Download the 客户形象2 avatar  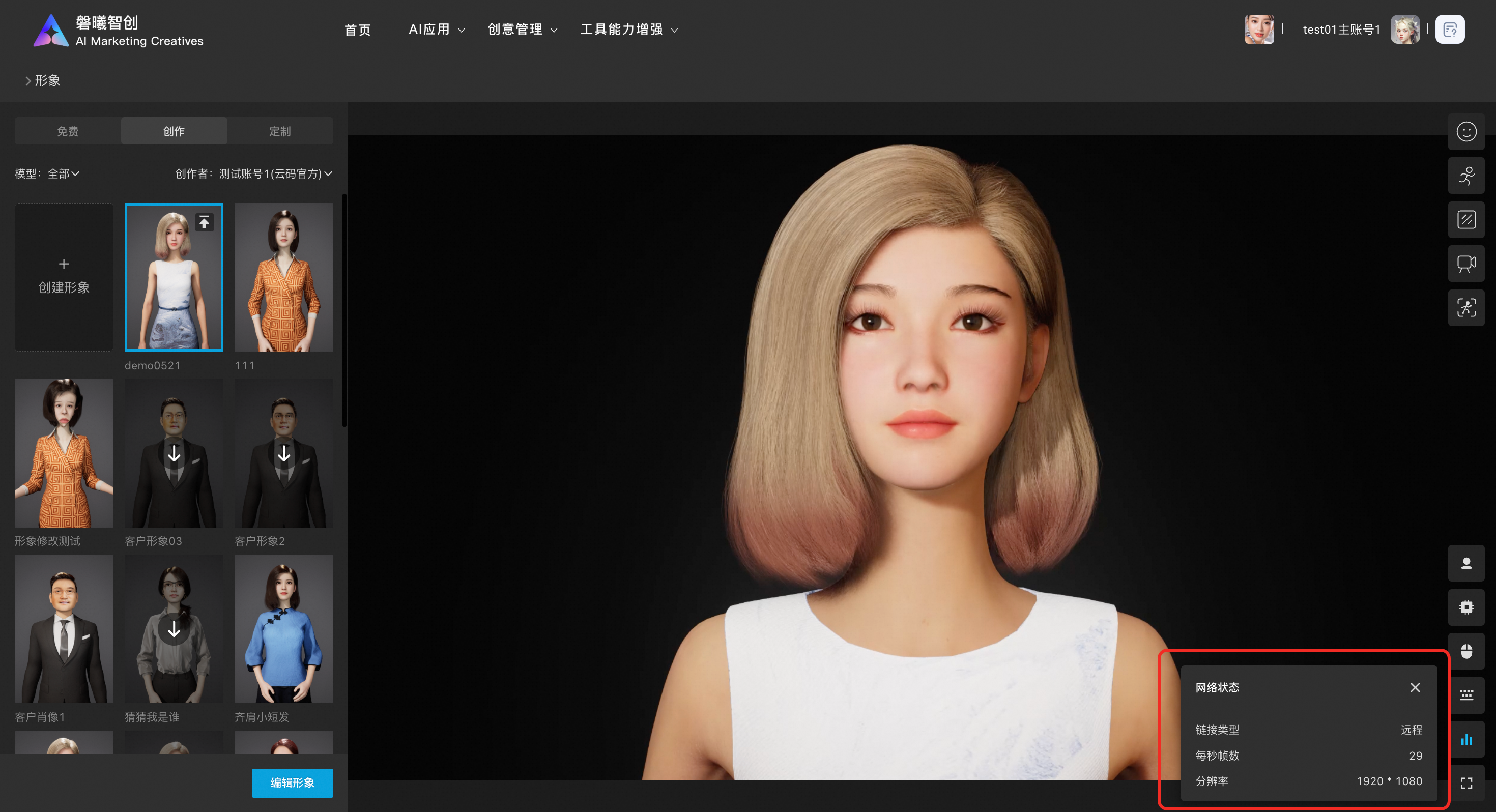point(283,453)
